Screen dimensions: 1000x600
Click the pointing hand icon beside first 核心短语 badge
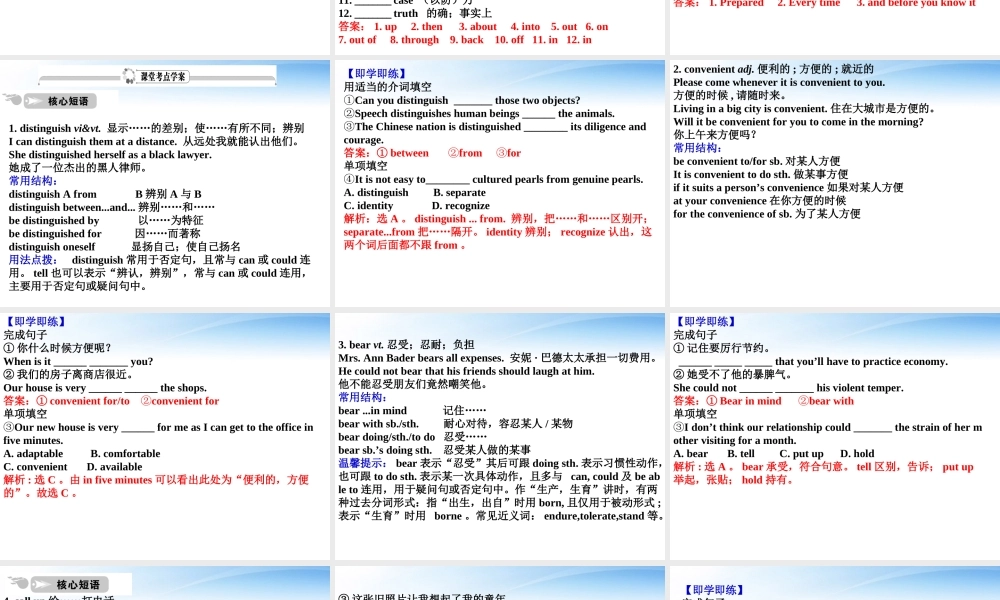12,99
